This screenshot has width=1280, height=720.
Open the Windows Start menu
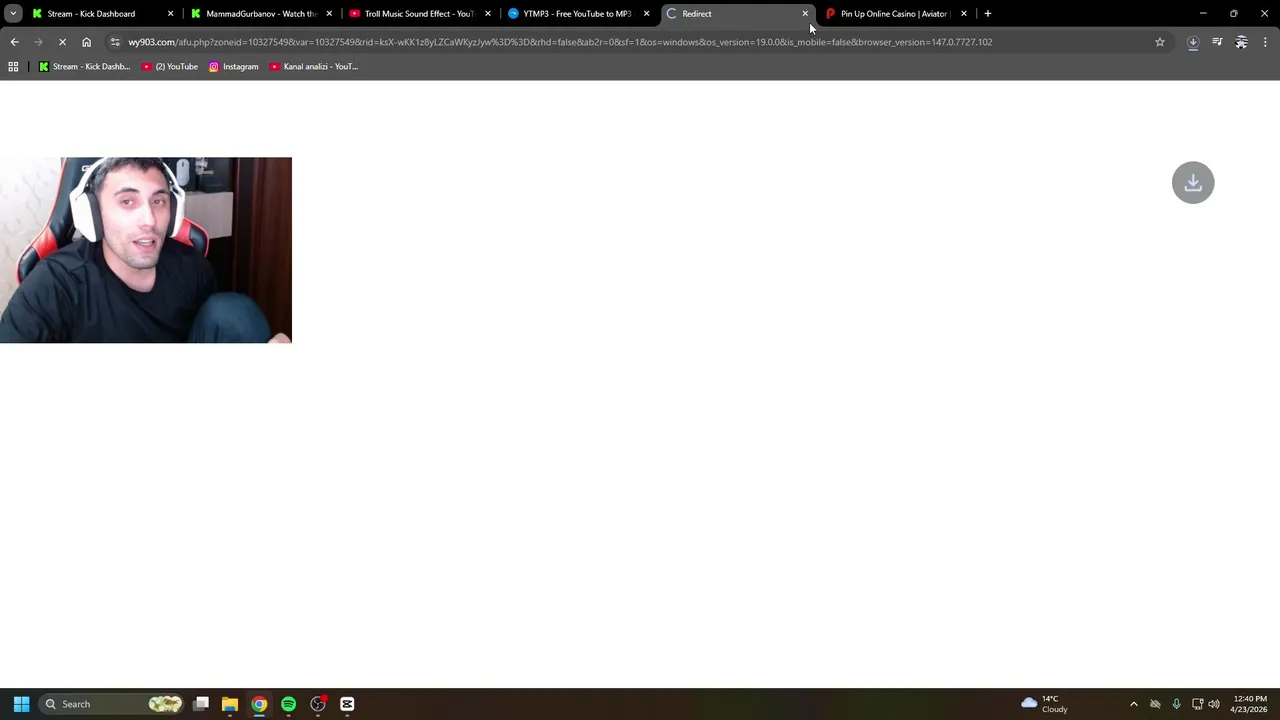coord(21,704)
